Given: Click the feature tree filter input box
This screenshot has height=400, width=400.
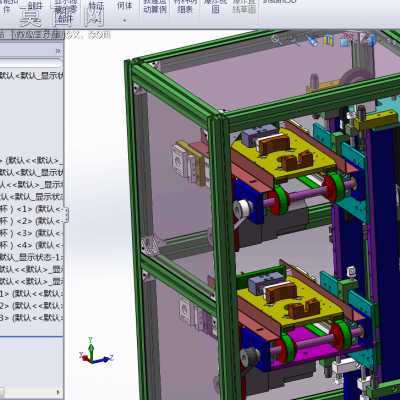Looking at the screenshot, I should [31, 63].
